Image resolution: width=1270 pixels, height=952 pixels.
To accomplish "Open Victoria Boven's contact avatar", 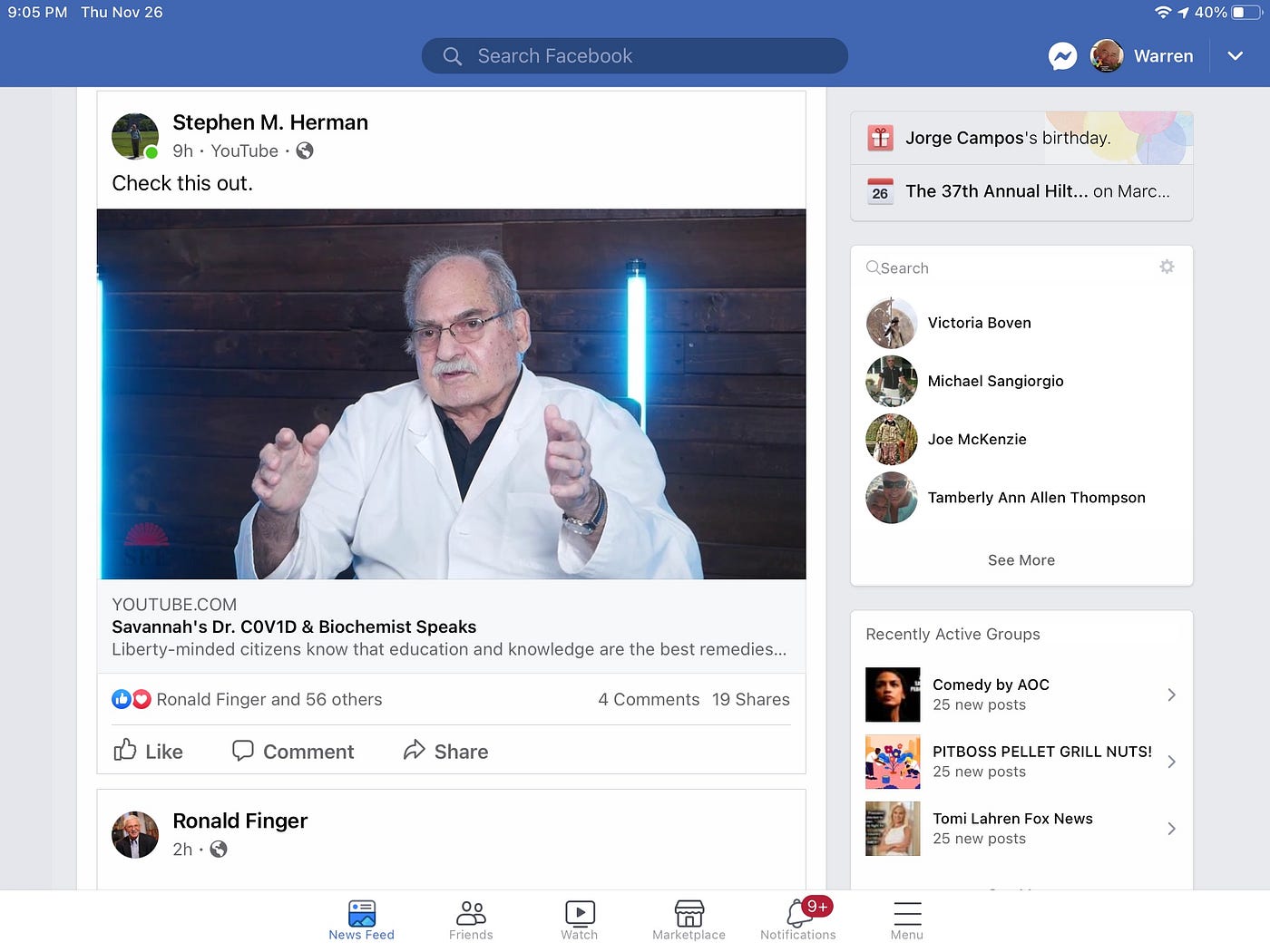I will [x=892, y=323].
